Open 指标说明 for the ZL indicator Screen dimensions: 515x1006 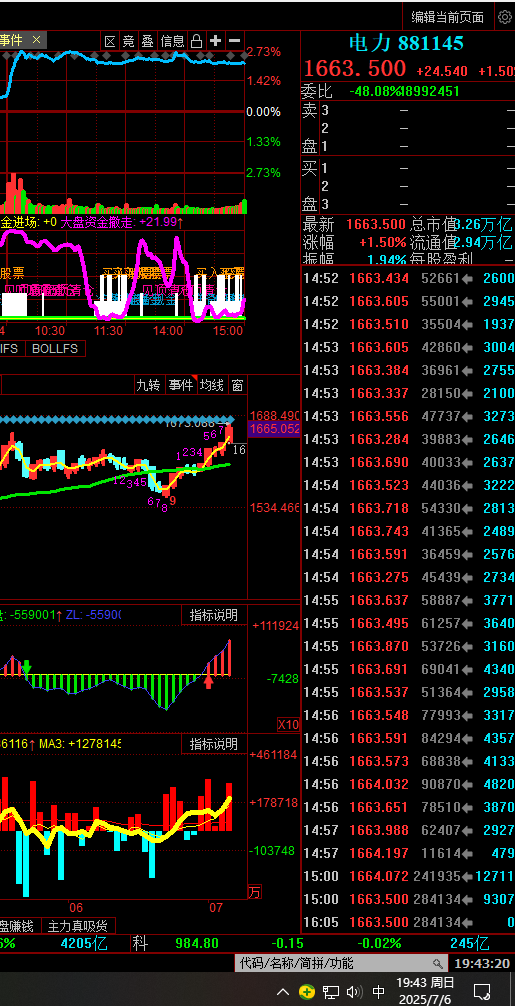pyautogui.click(x=214, y=615)
